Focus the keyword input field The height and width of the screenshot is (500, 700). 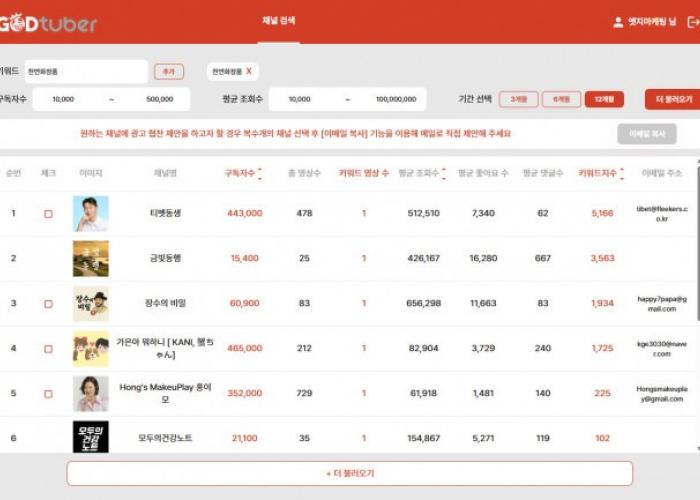click(86, 71)
